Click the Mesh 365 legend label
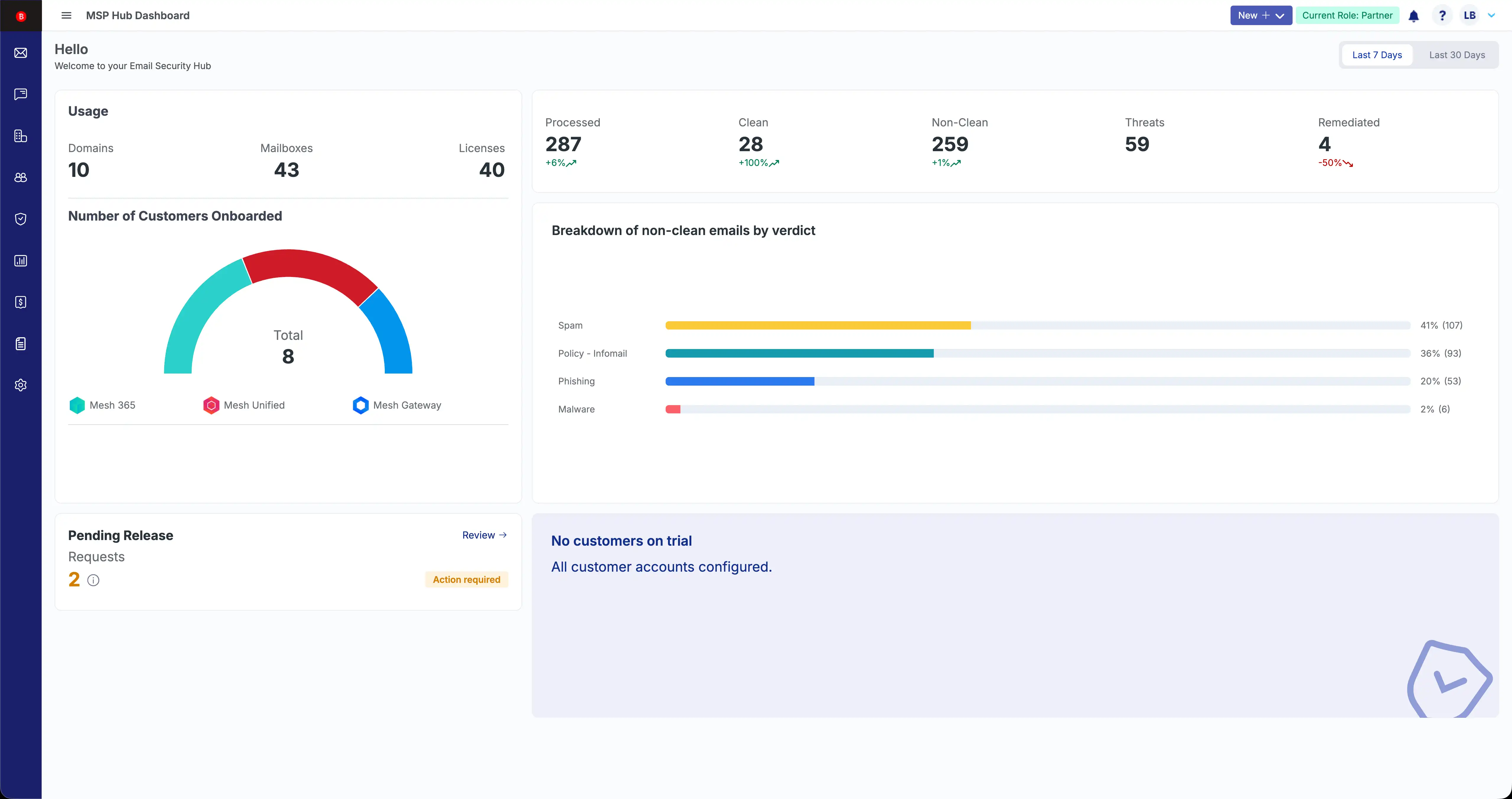Image resolution: width=1512 pixels, height=799 pixels. click(112, 405)
